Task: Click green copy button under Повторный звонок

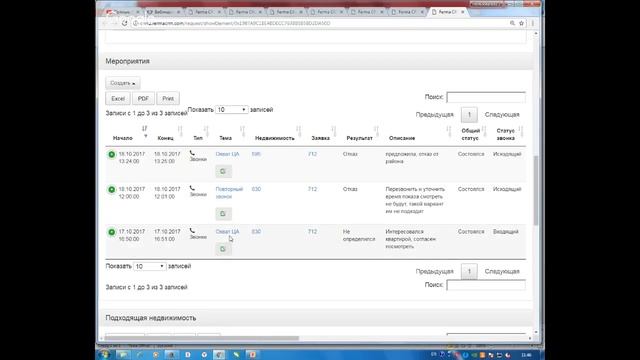Action: point(223,213)
